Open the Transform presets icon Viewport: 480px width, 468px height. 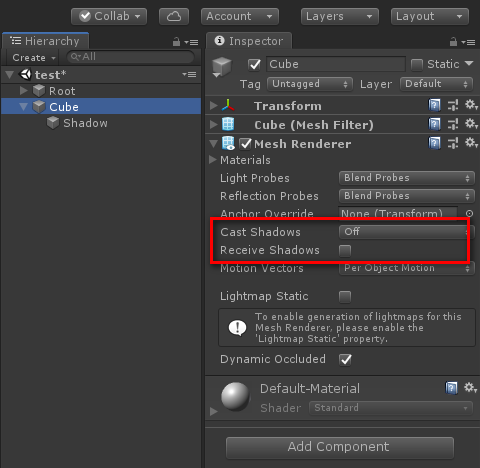point(453,105)
